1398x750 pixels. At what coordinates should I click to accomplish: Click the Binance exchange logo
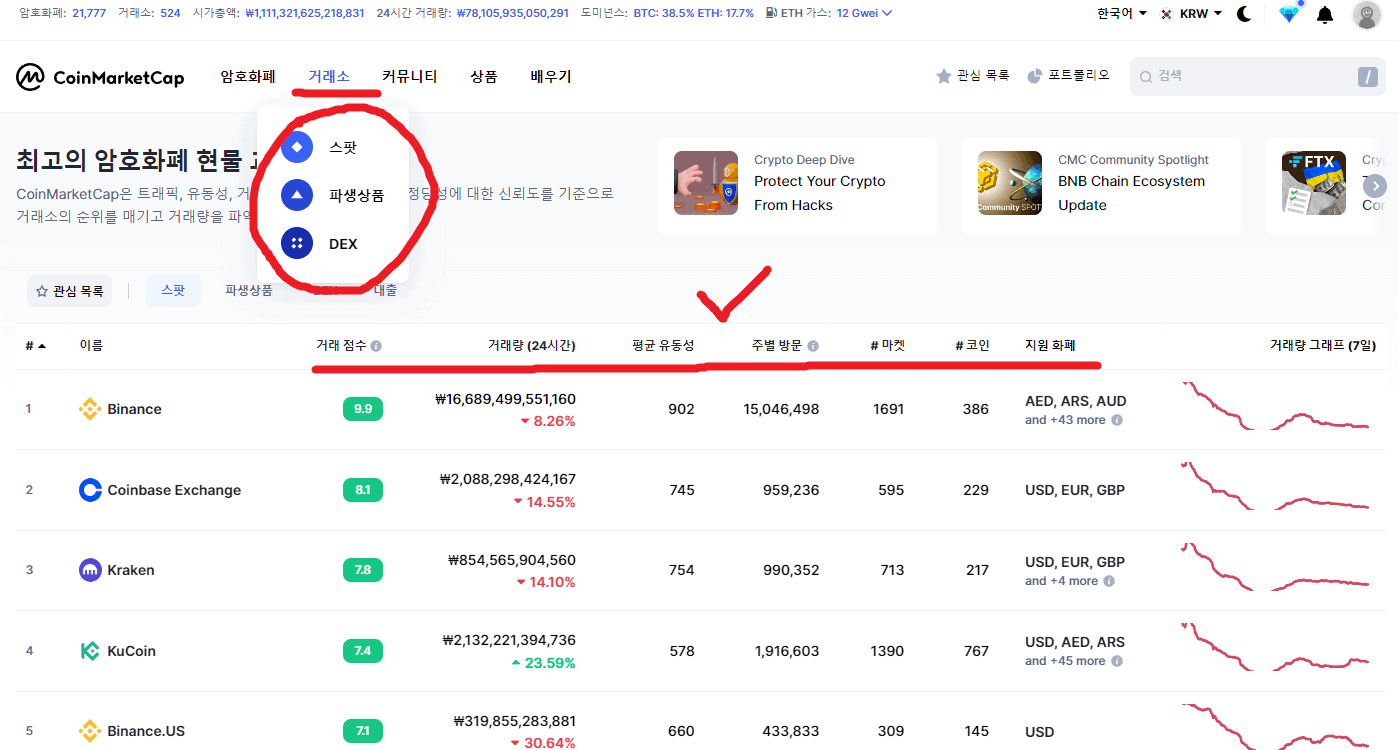(89, 409)
